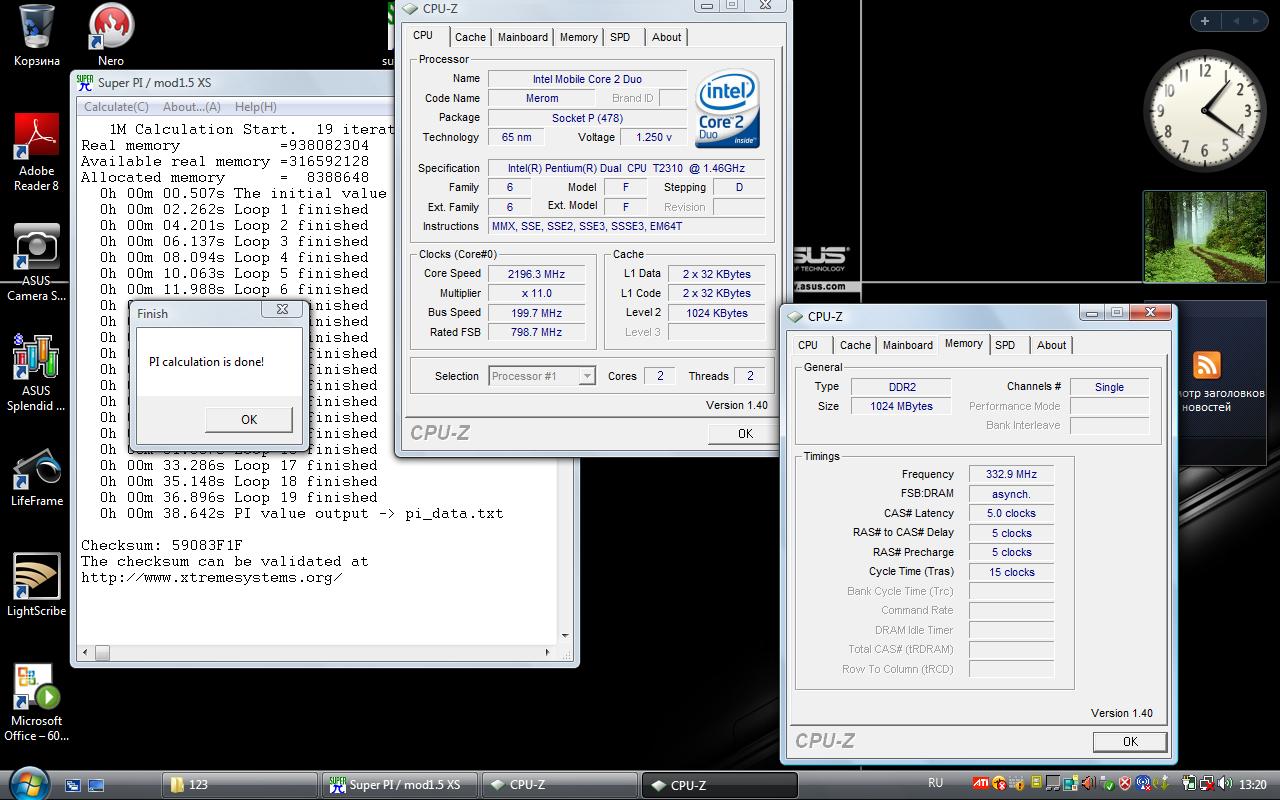Launch the Nero desktop shortcut
This screenshot has width=1280, height=800.
[111, 35]
